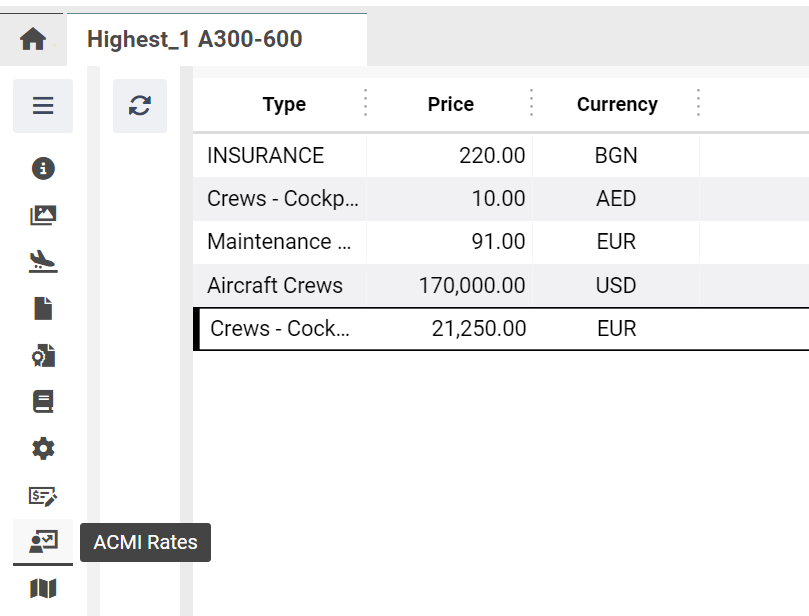Open the book icon in the sidebar
Viewport: 809px width, 616px height.
pyautogui.click(x=43, y=402)
